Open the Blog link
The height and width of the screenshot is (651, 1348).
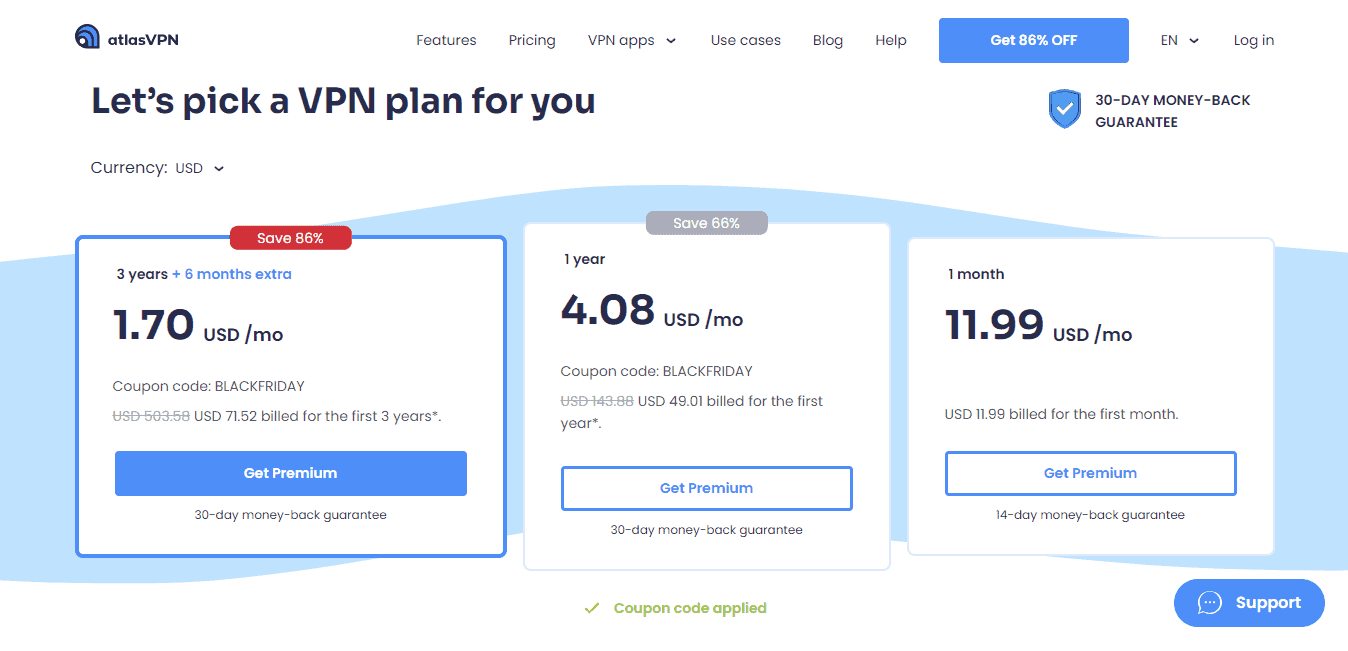[x=828, y=41]
